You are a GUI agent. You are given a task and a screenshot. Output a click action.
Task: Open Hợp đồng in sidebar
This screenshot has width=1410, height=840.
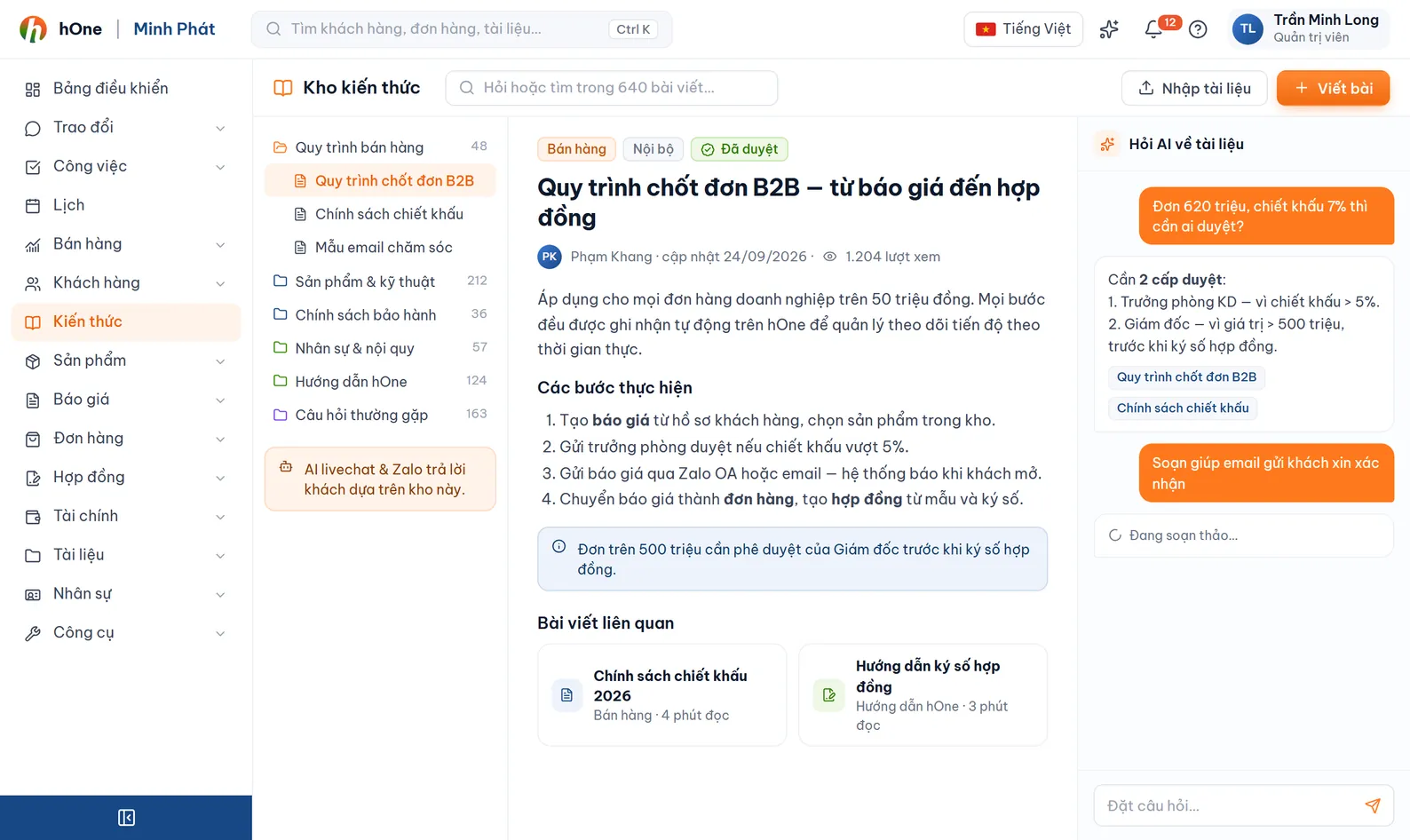(126, 478)
